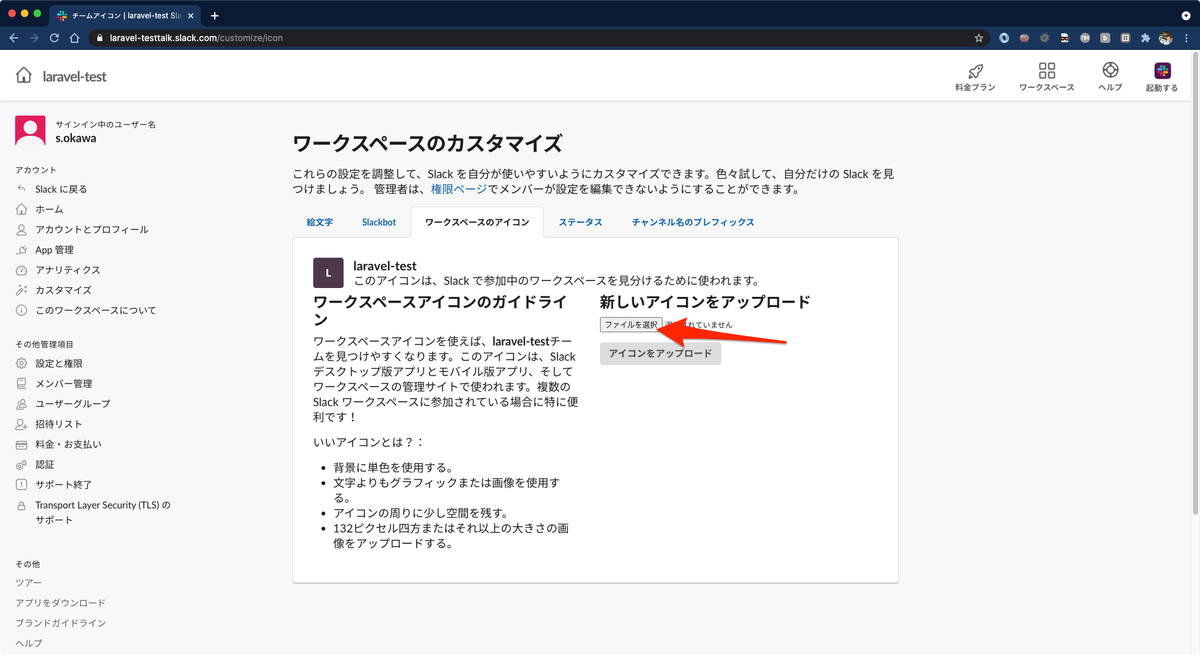The width and height of the screenshot is (1200, 655).
Task: Click the ヘルプ lifebuoy icon
Action: coord(1110,70)
